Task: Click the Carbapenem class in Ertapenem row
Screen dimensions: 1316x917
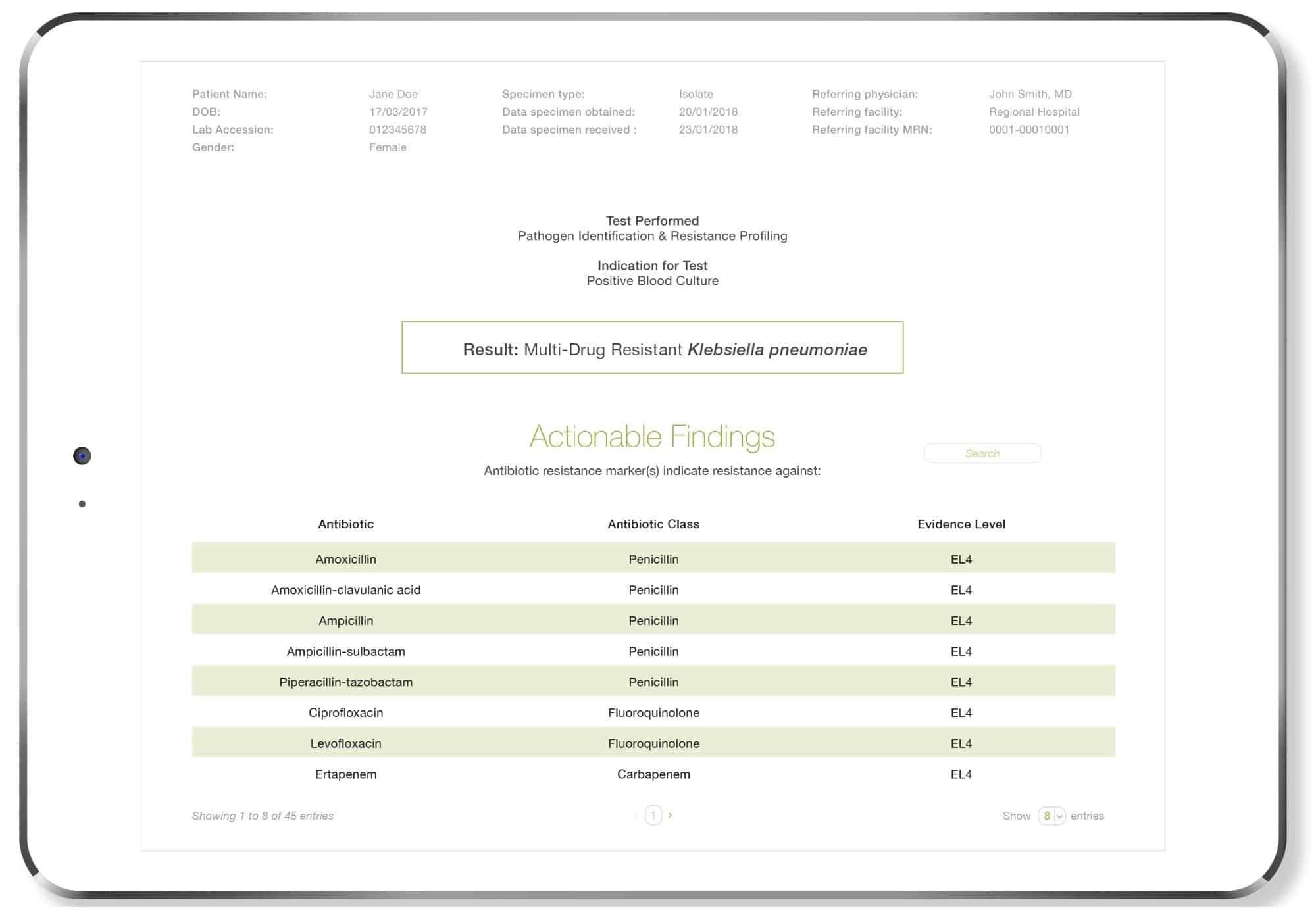Action: click(x=653, y=774)
